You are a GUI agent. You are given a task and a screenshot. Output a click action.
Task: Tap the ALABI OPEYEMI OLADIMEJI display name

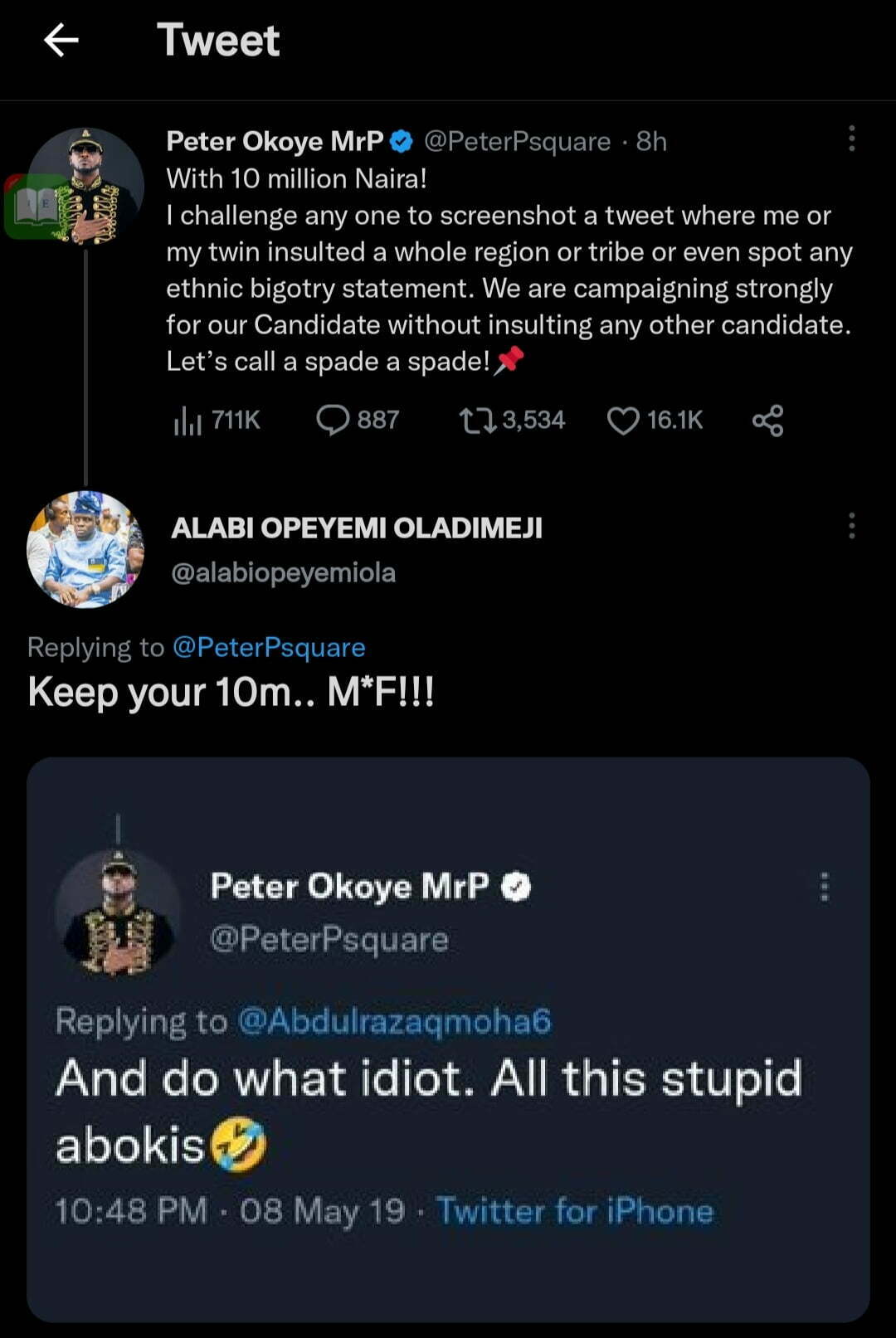pyautogui.click(x=357, y=528)
